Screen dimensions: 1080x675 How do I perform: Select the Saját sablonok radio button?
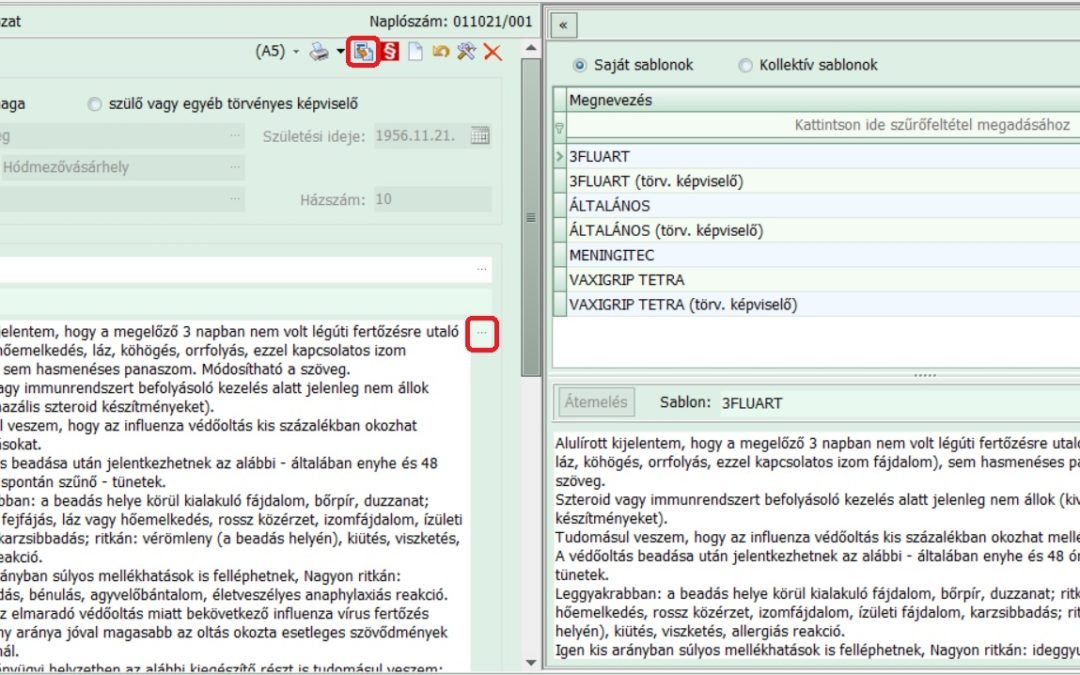(x=580, y=65)
